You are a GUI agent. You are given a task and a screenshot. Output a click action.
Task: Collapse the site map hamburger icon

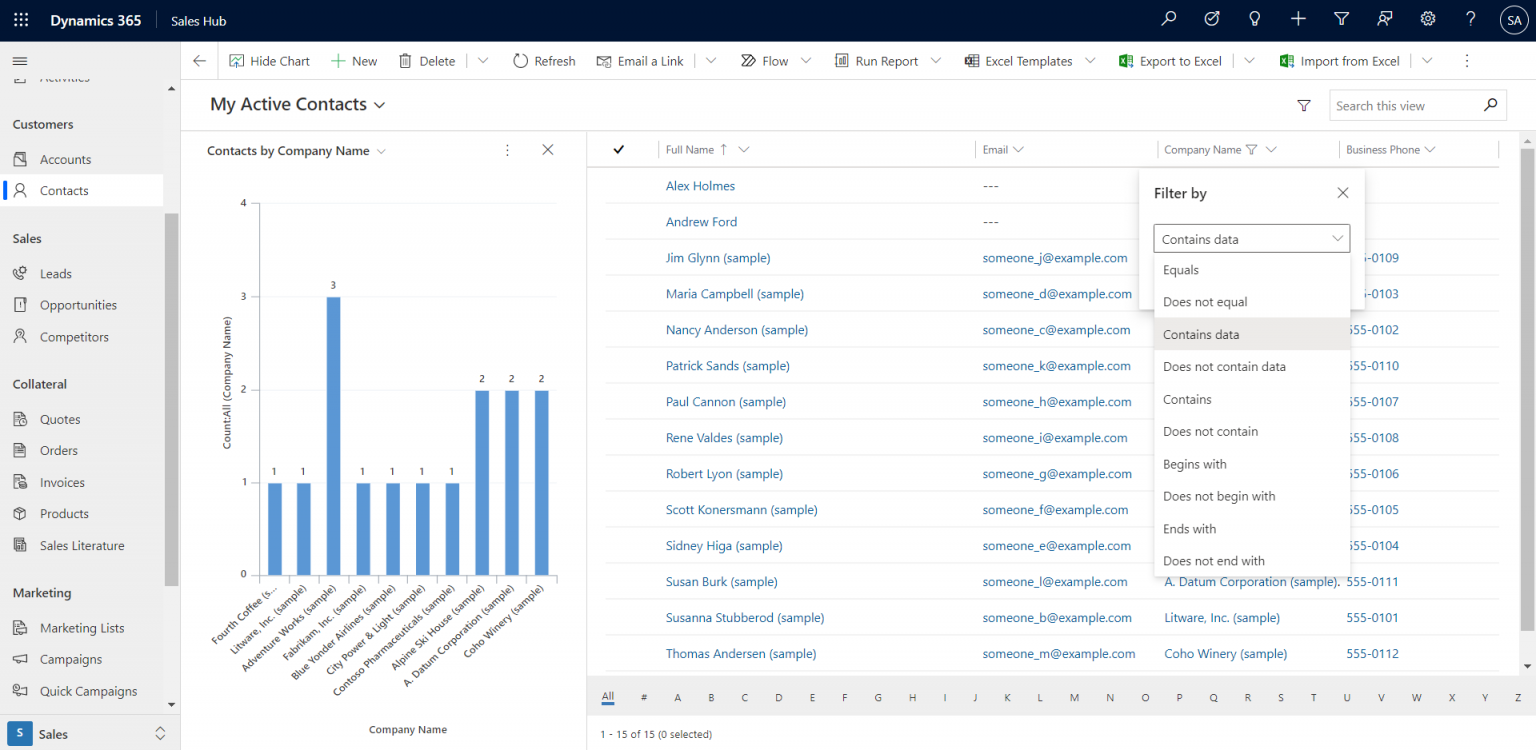pyautogui.click(x=20, y=61)
